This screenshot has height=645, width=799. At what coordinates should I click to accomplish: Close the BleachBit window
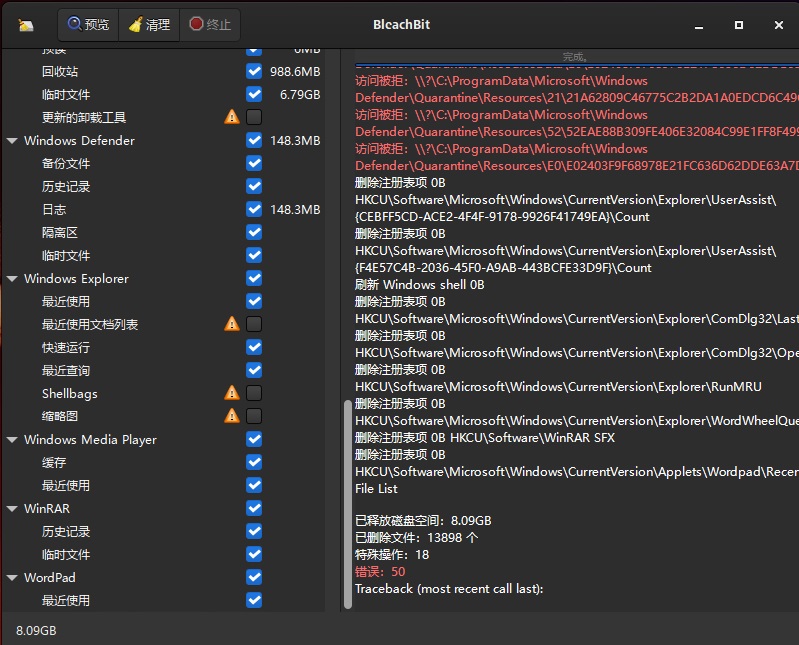pyautogui.click(x=779, y=25)
